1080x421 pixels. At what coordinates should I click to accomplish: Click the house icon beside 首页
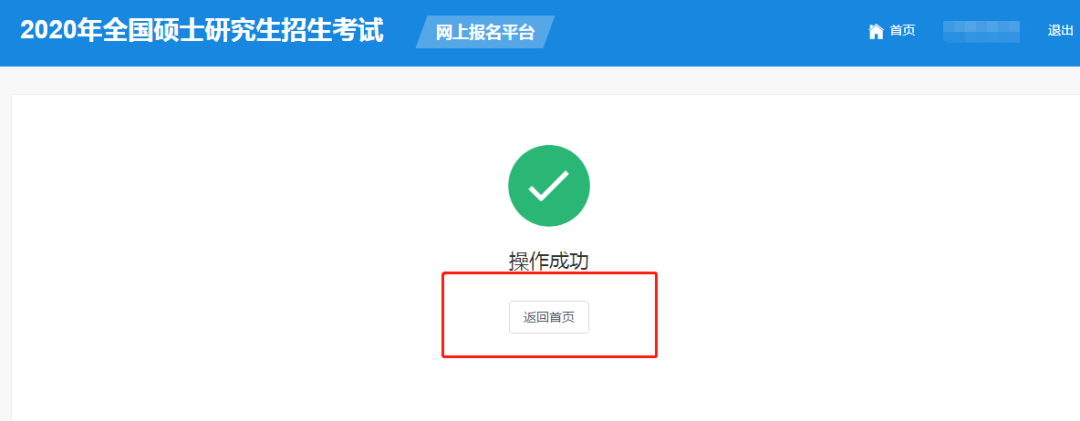[x=875, y=31]
